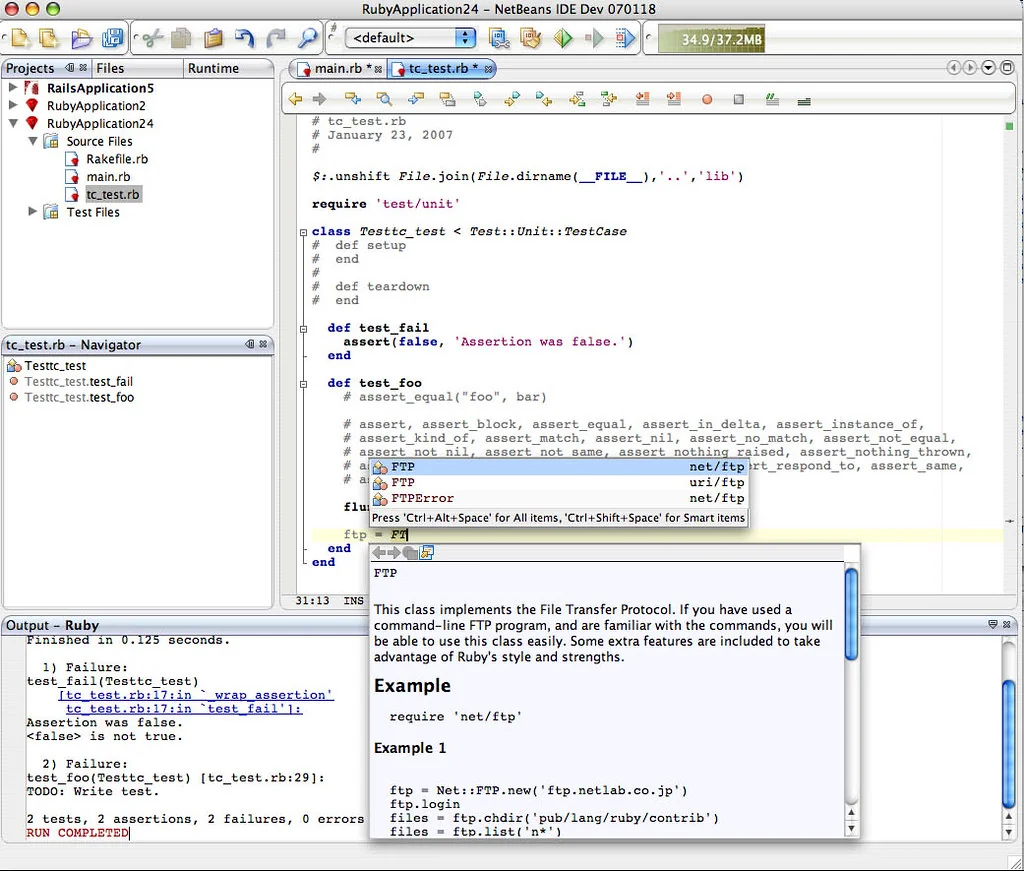Collapse the Source Files folder
The height and width of the screenshot is (871, 1024).
[x=32, y=140]
